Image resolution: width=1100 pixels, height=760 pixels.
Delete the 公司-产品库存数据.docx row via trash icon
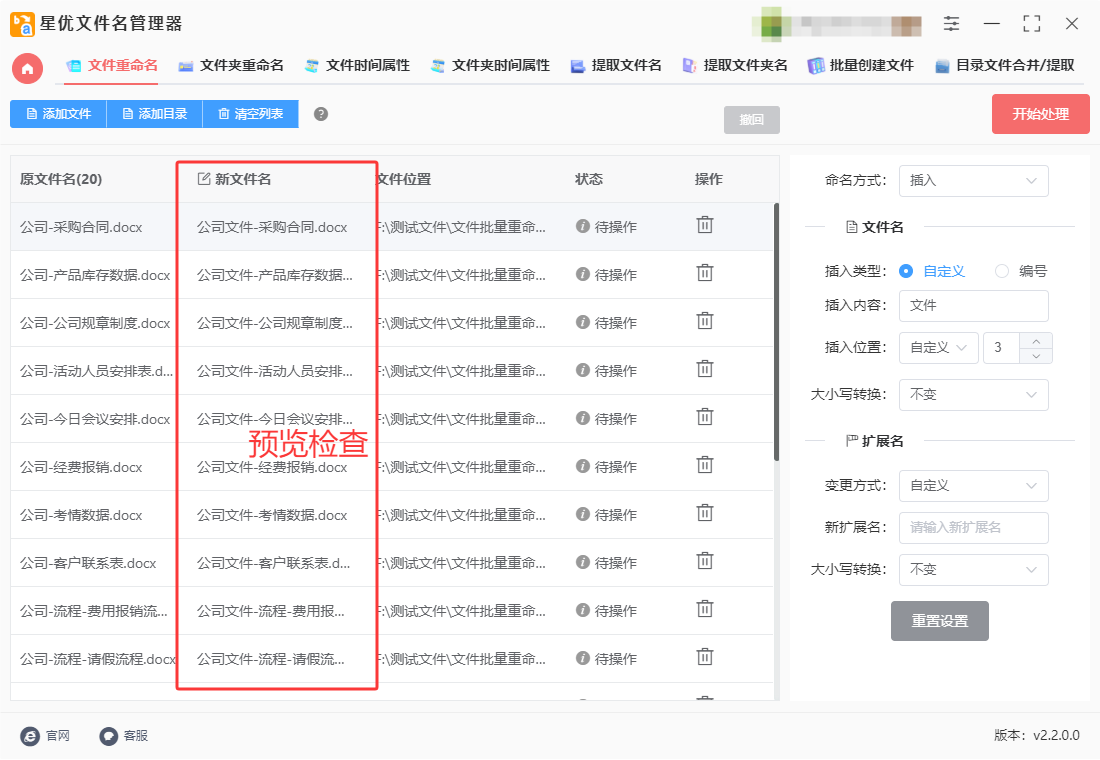coord(704,272)
